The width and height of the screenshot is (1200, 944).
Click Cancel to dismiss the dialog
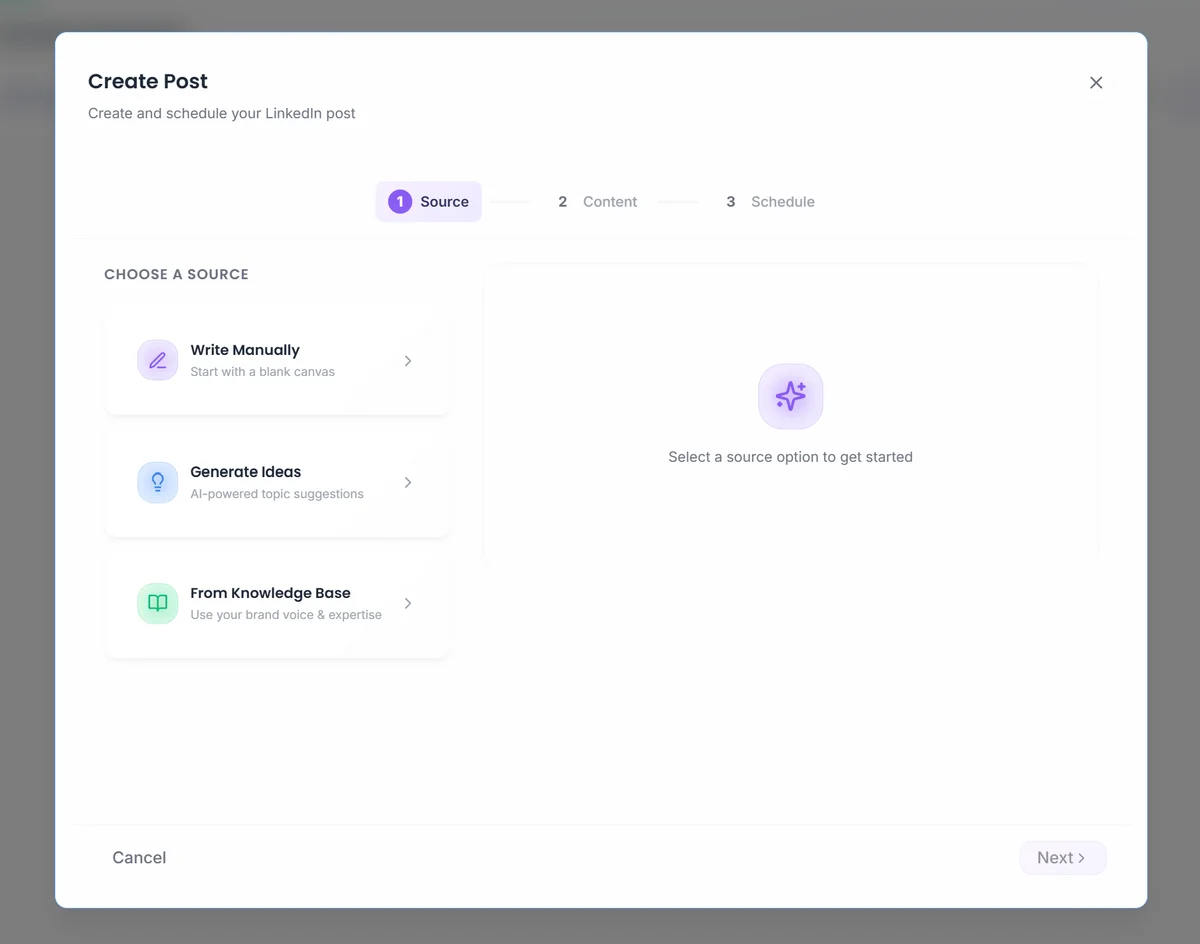[x=139, y=857]
